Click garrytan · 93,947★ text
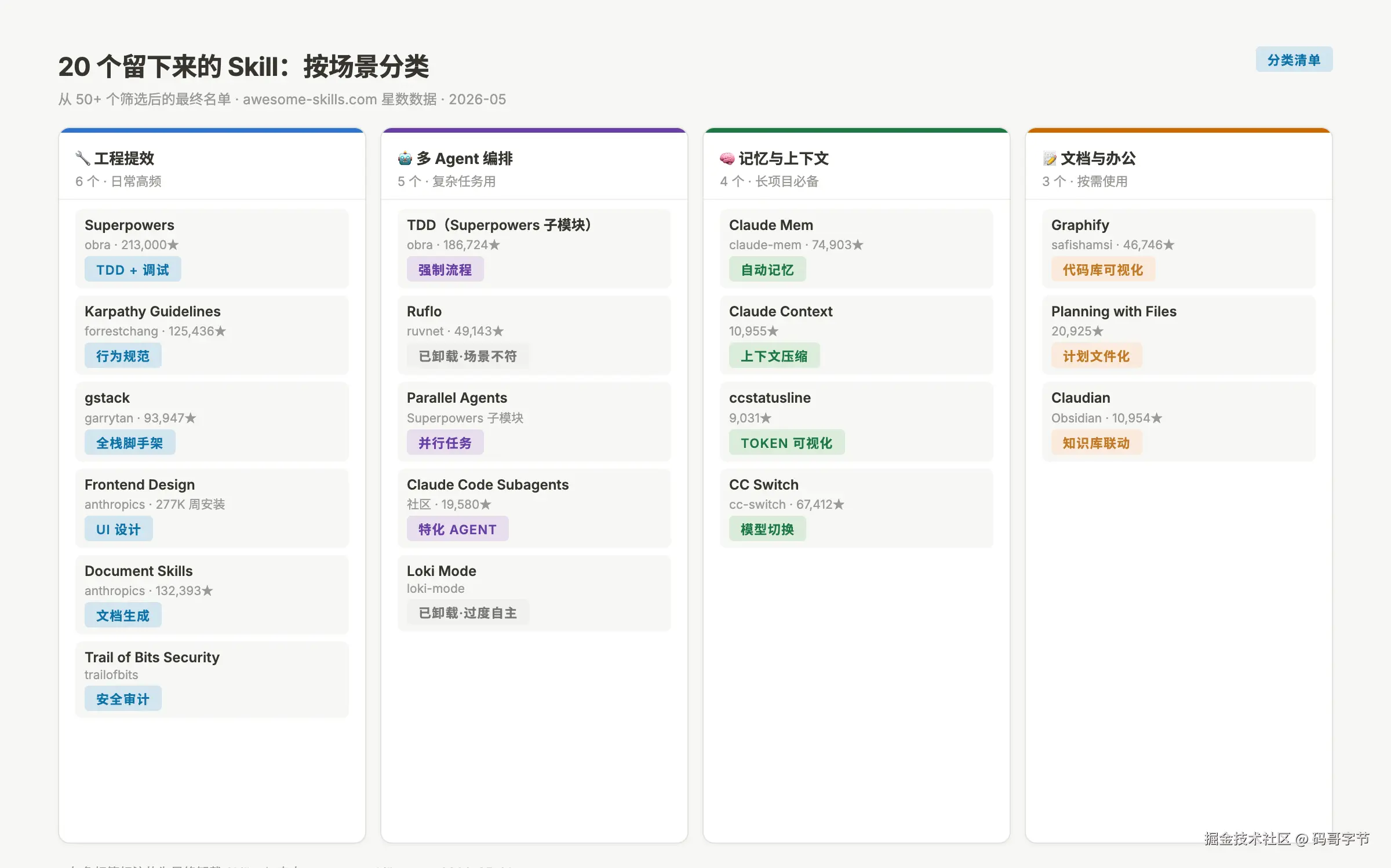The width and height of the screenshot is (1391, 868). point(140,418)
